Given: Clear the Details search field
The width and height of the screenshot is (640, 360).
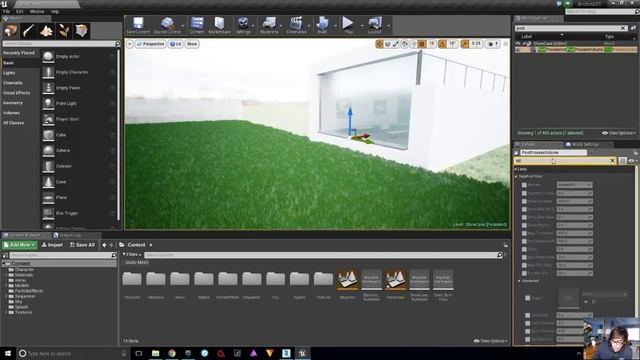Looking at the screenshot, I should (x=613, y=161).
